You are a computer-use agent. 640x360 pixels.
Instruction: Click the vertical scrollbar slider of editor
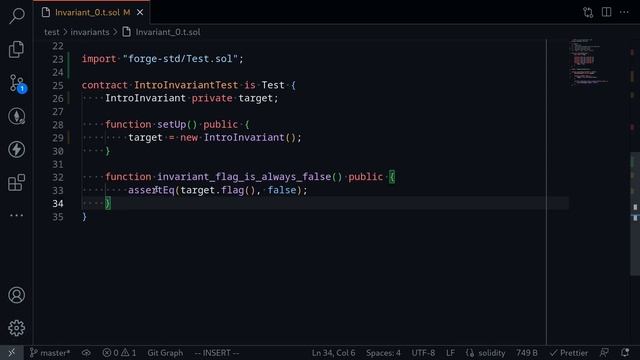click(x=635, y=214)
